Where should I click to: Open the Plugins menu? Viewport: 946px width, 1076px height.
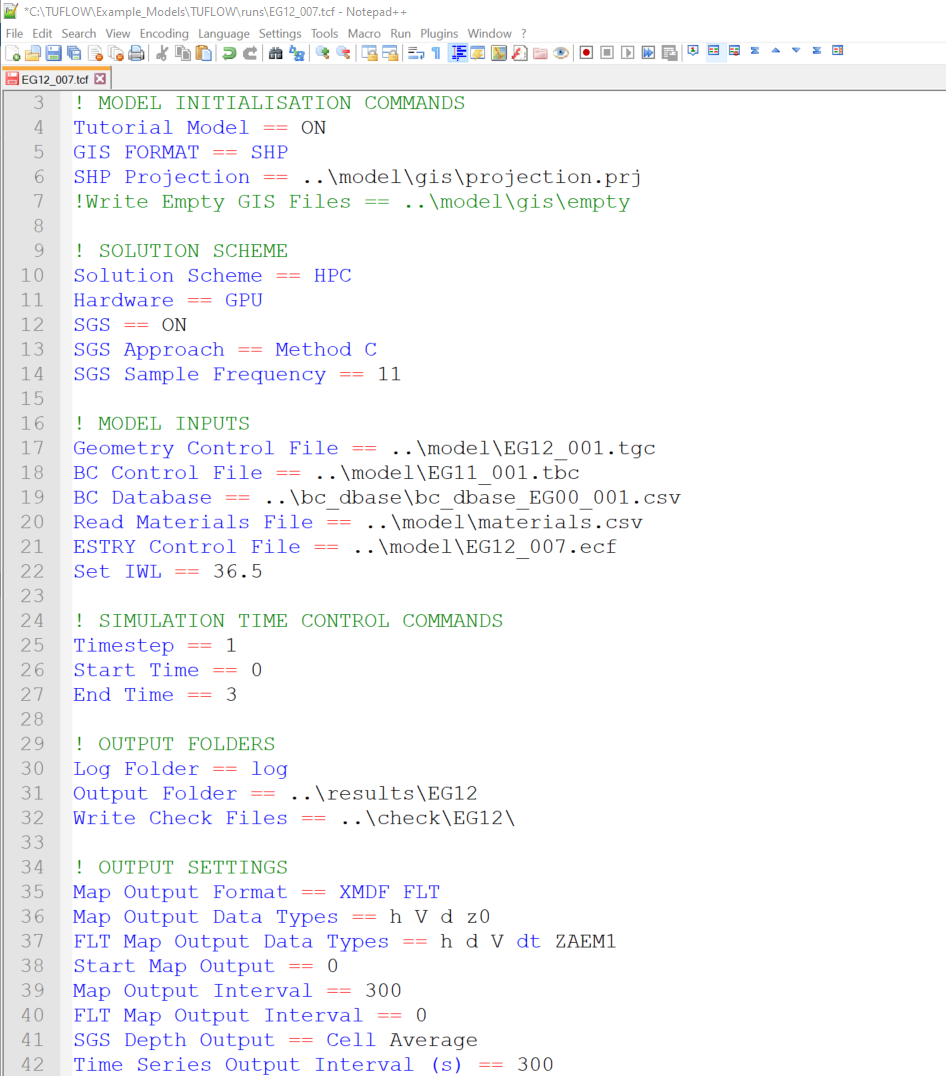pos(438,33)
